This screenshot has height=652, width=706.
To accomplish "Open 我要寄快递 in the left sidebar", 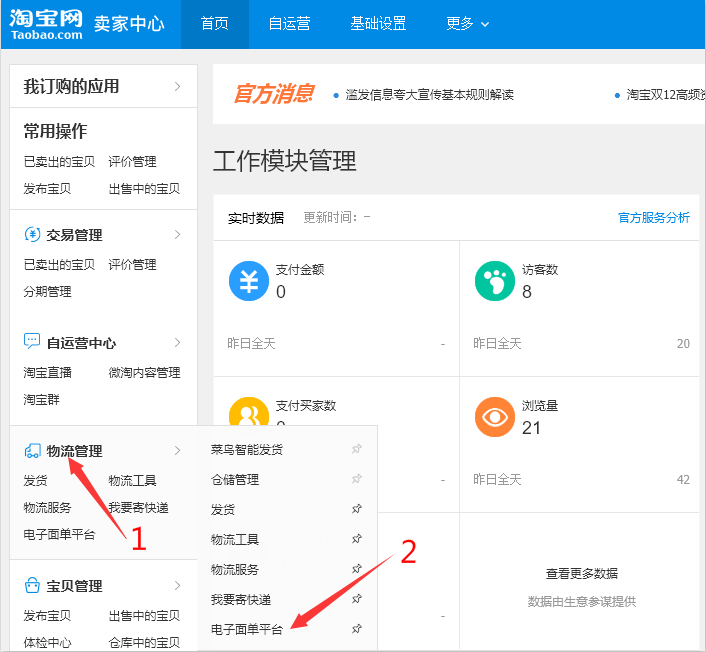I will (138, 507).
